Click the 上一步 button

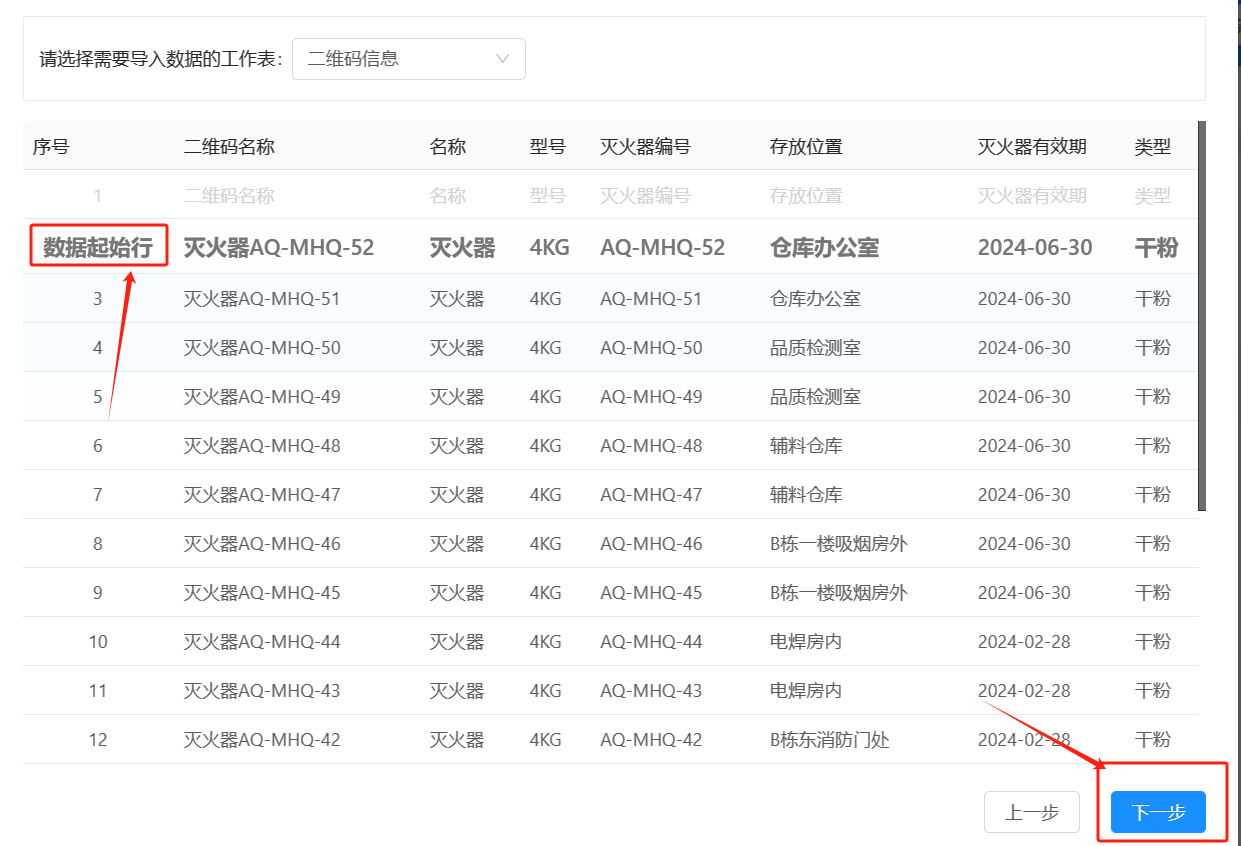tap(1031, 812)
